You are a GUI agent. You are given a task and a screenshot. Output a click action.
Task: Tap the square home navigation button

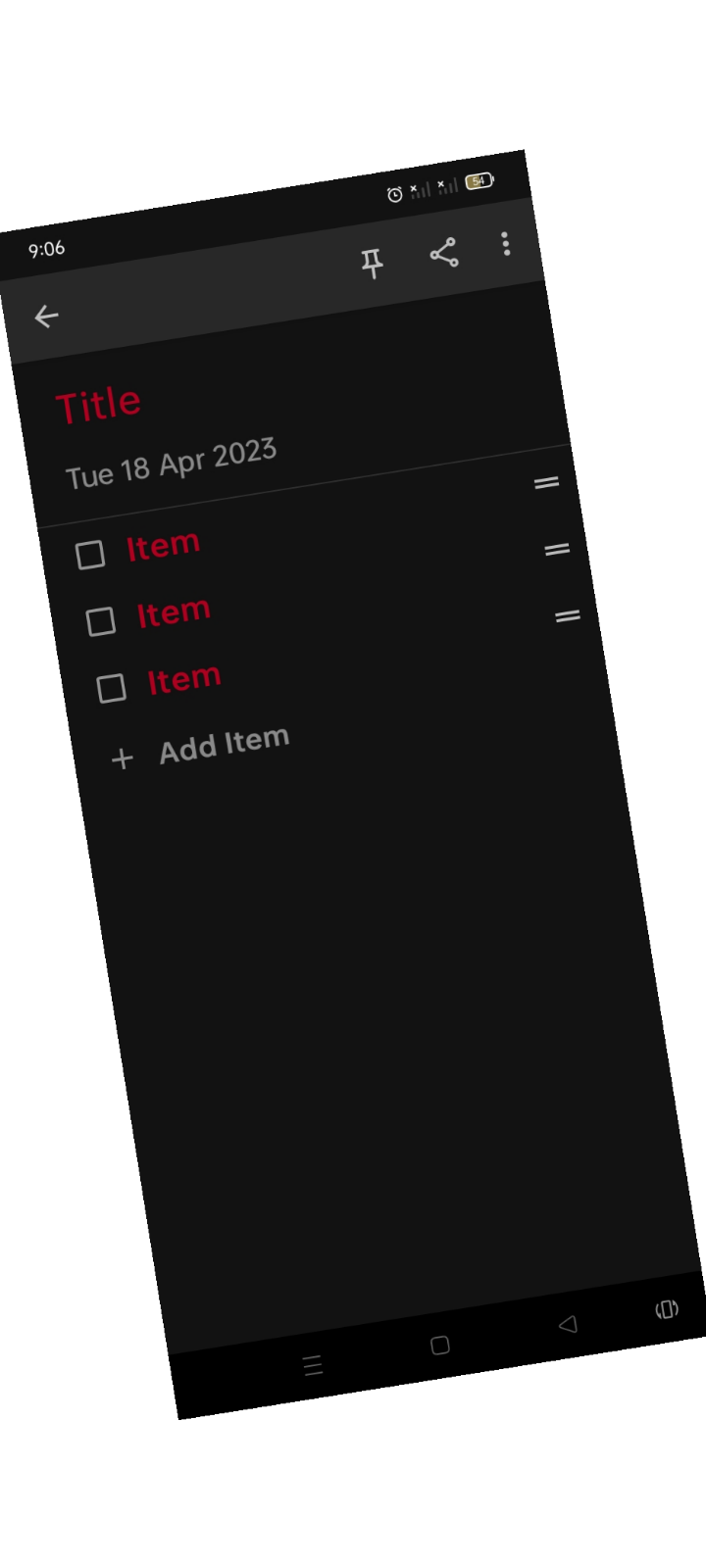pos(440,1346)
